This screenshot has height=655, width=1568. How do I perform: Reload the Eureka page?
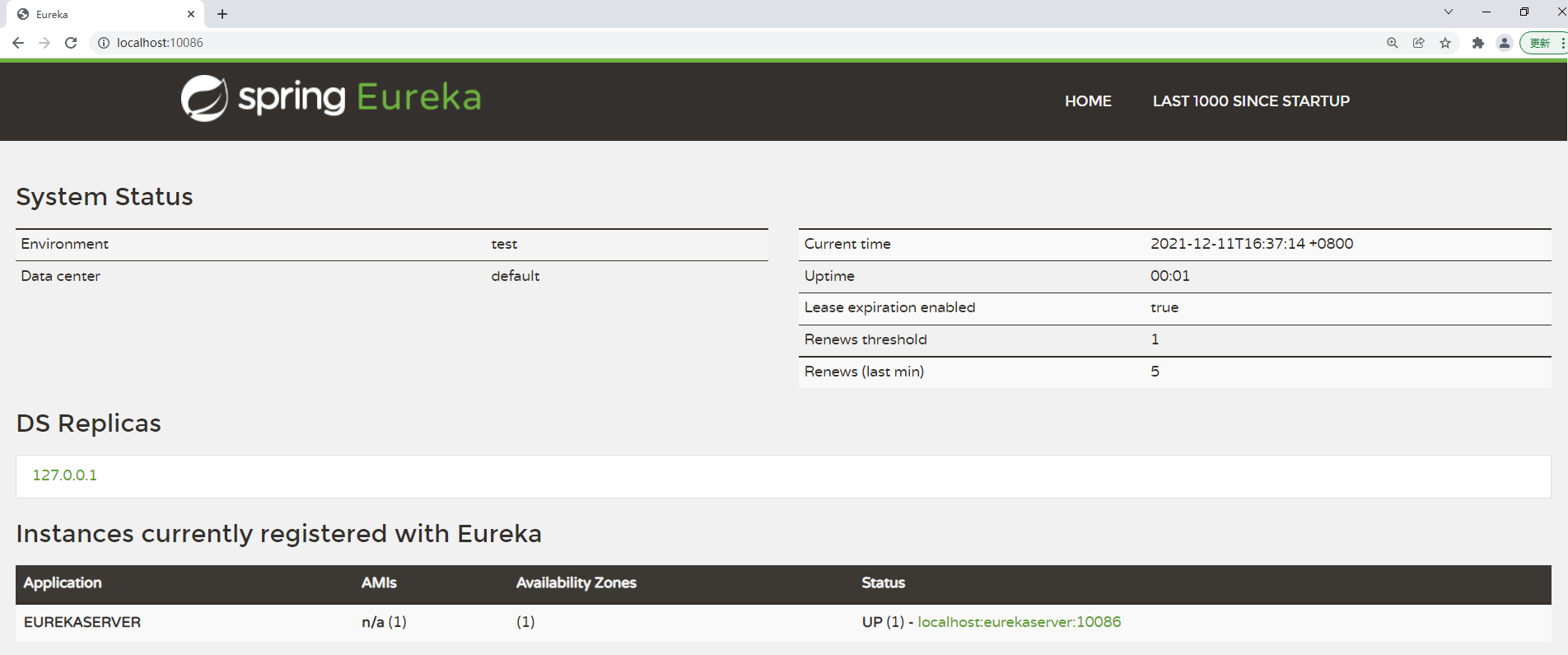point(71,43)
